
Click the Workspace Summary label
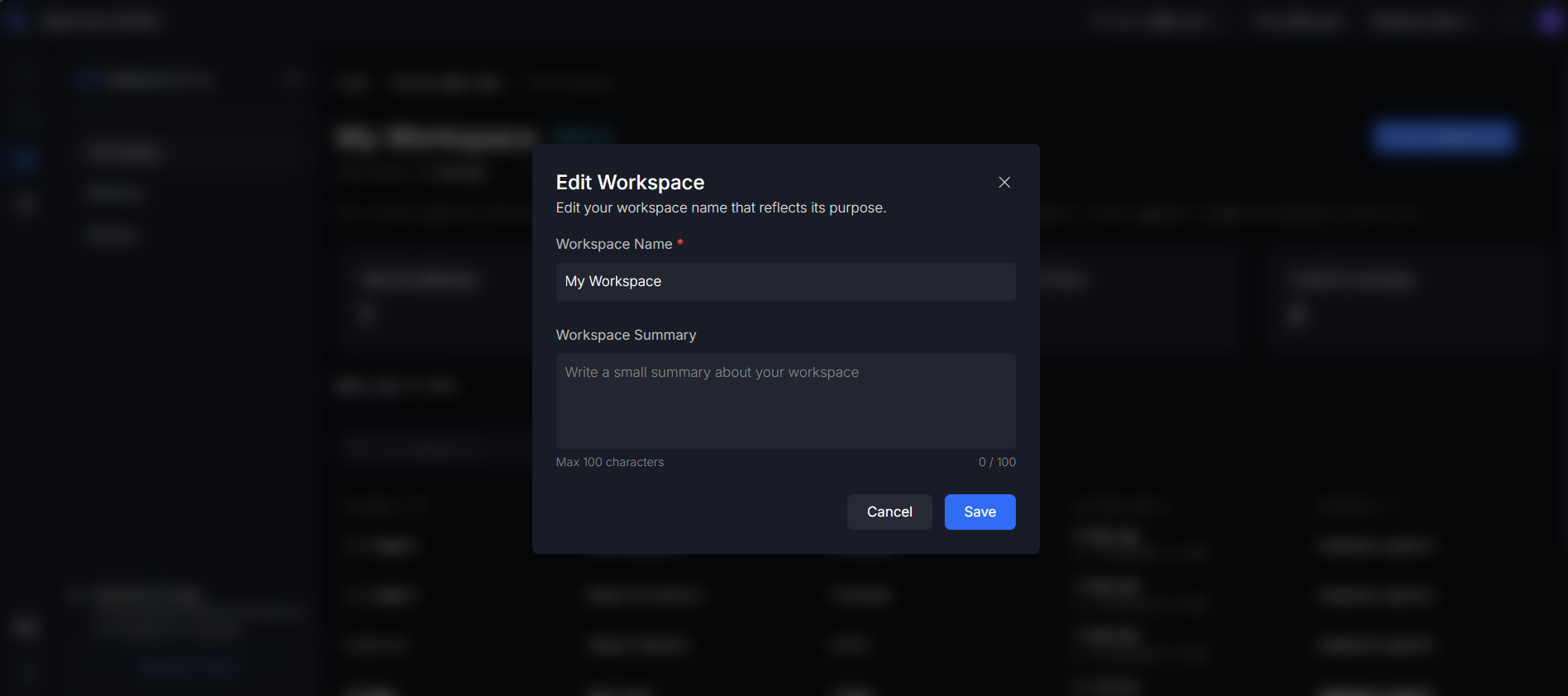[626, 335]
